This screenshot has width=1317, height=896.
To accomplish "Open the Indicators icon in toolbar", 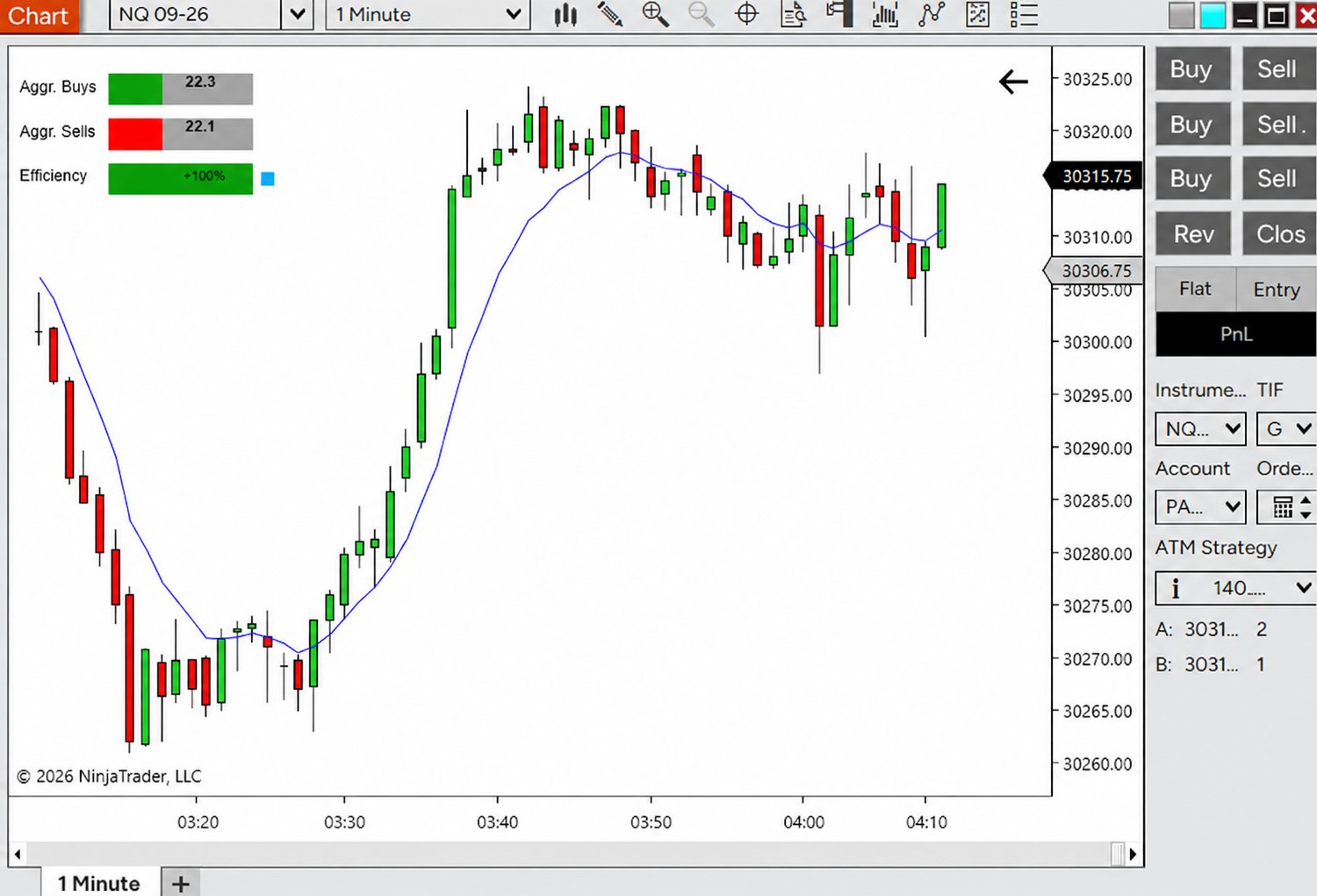I will 885,14.
